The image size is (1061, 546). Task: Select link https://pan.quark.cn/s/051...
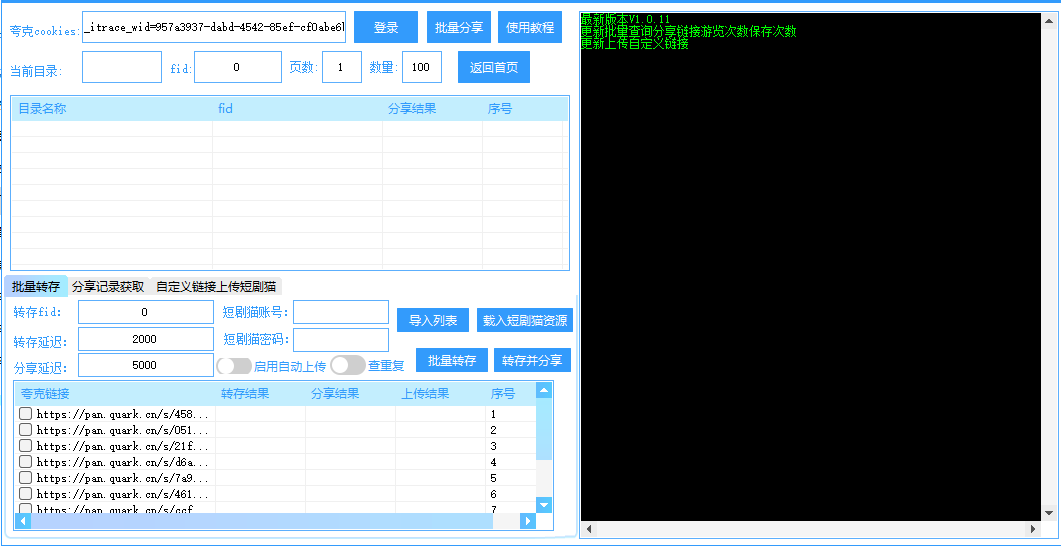tap(122, 430)
